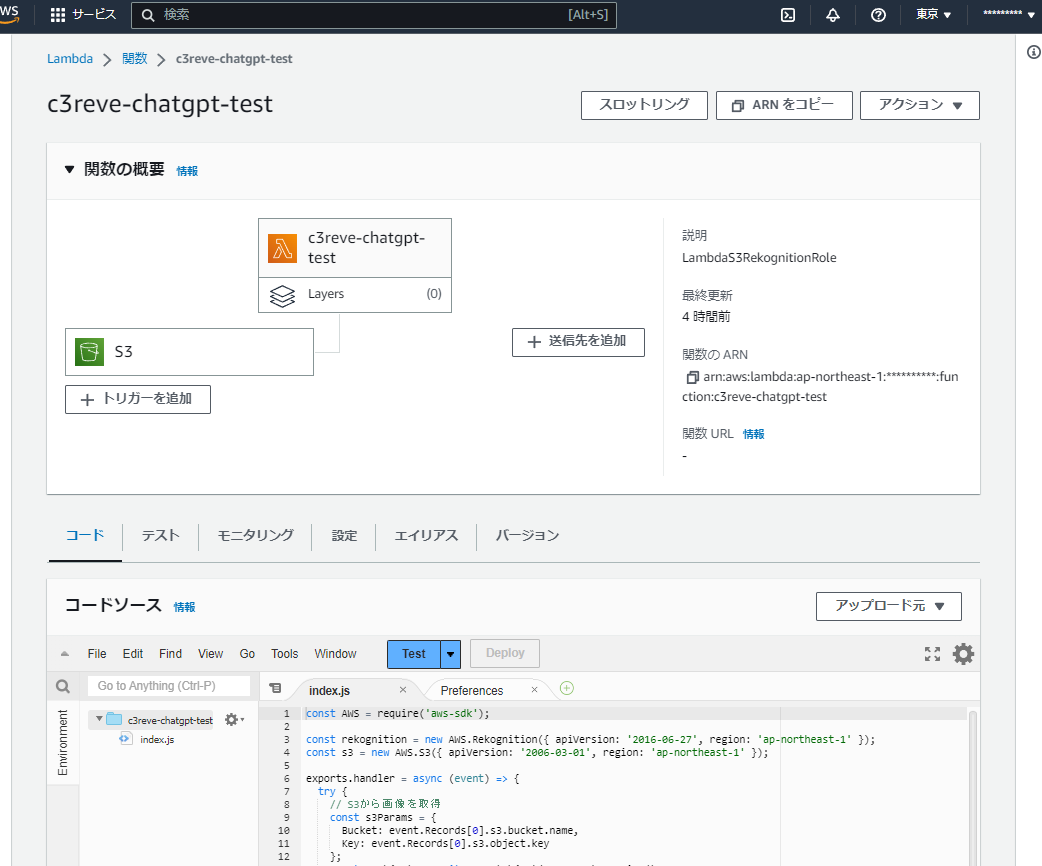Close the Preferences editor tab
The image size is (1042, 866).
pyautogui.click(x=534, y=690)
